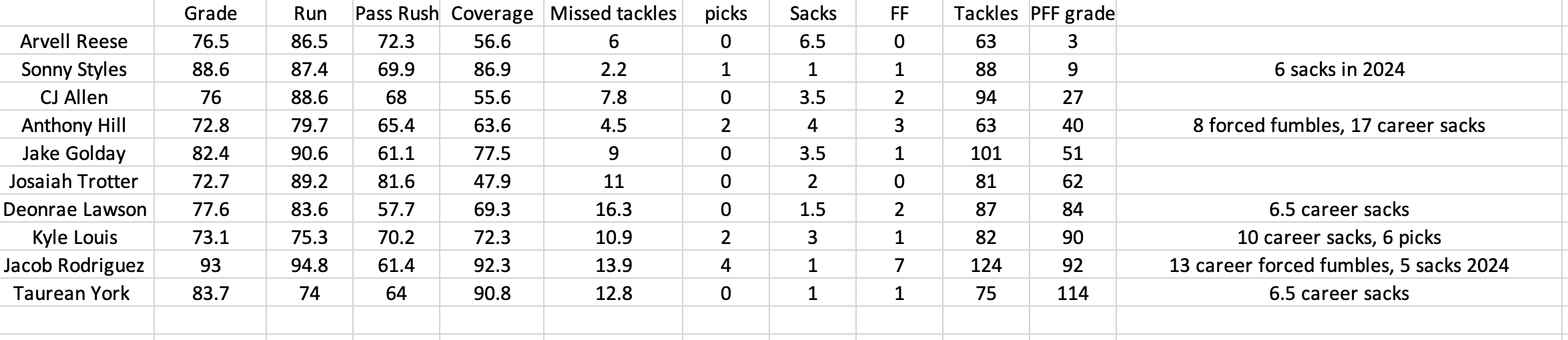Select Deonrae Lawson's missed tackles 16.3
1568x340 pixels.
[613, 209]
